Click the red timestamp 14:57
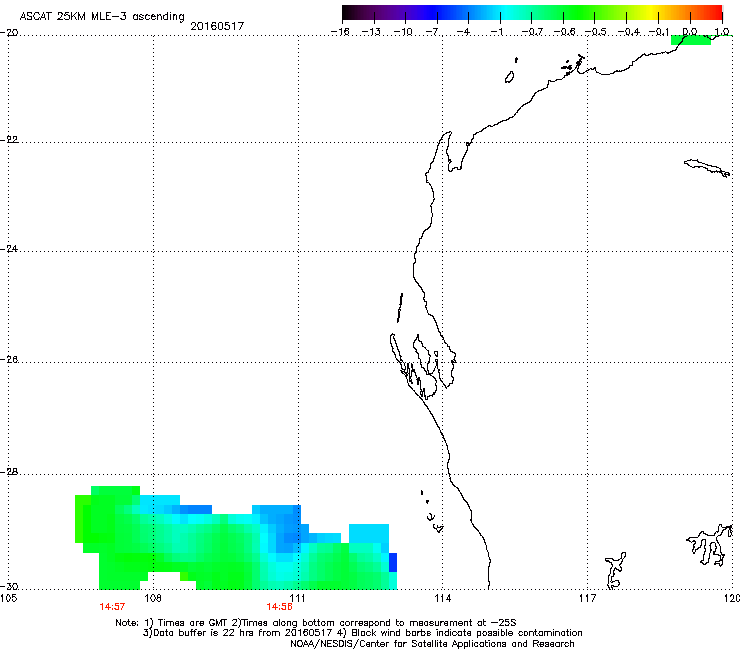The image size is (740, 650). 112,607
